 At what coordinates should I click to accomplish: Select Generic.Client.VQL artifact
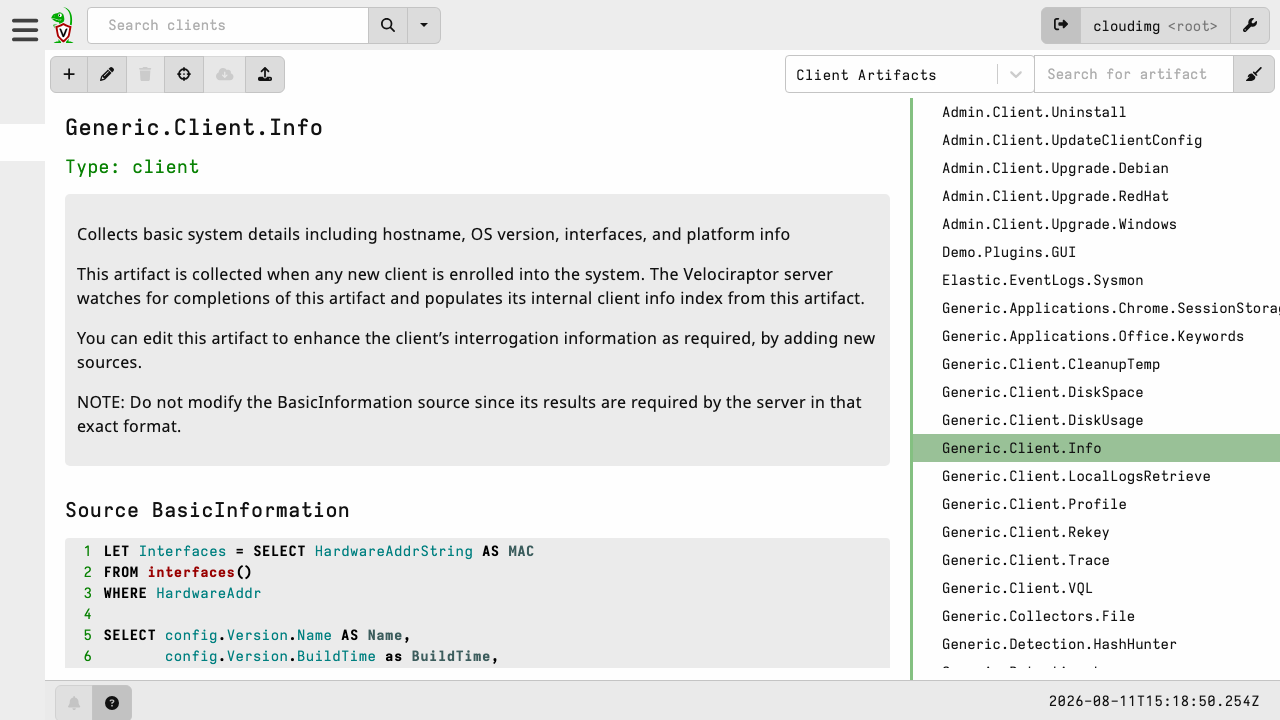[x=1096, y=588]
